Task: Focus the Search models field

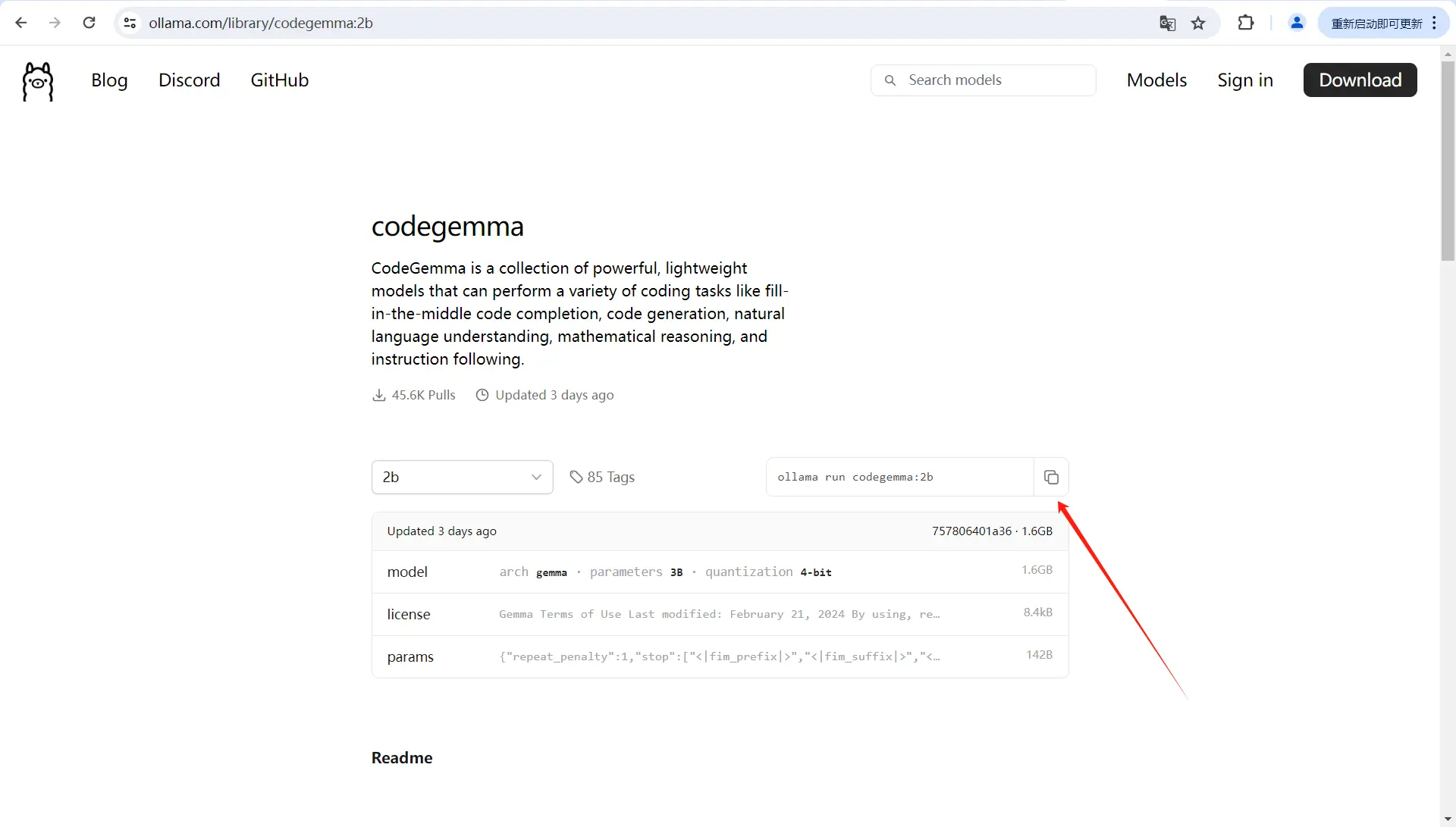Action: click(983, 80)
